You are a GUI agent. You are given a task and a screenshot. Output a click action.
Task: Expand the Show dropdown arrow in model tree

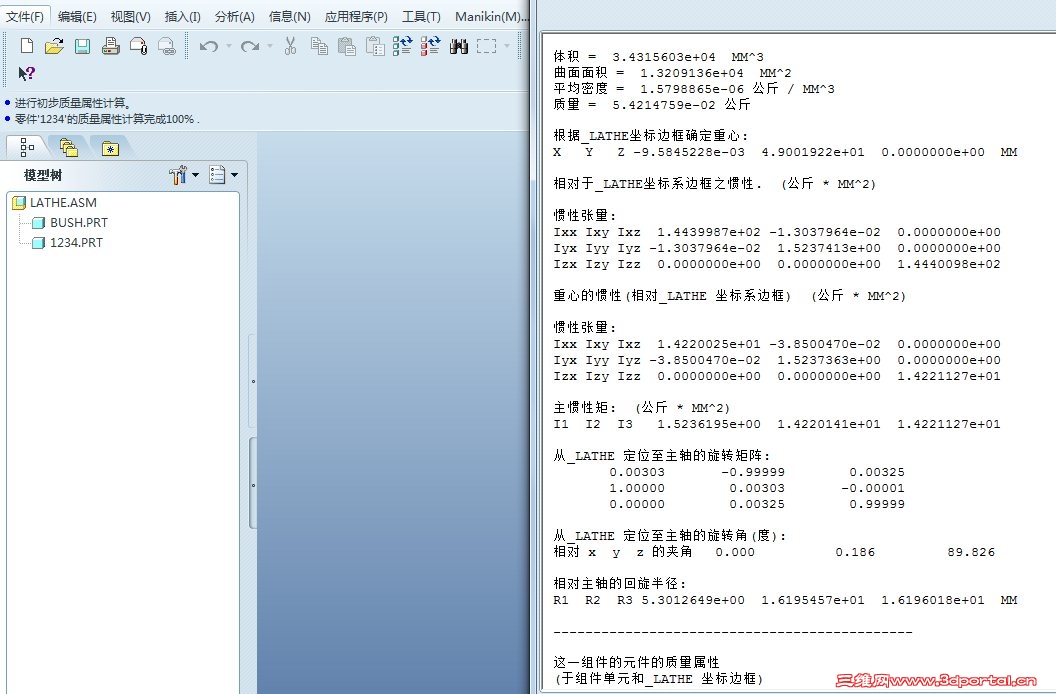coord(234,175)
